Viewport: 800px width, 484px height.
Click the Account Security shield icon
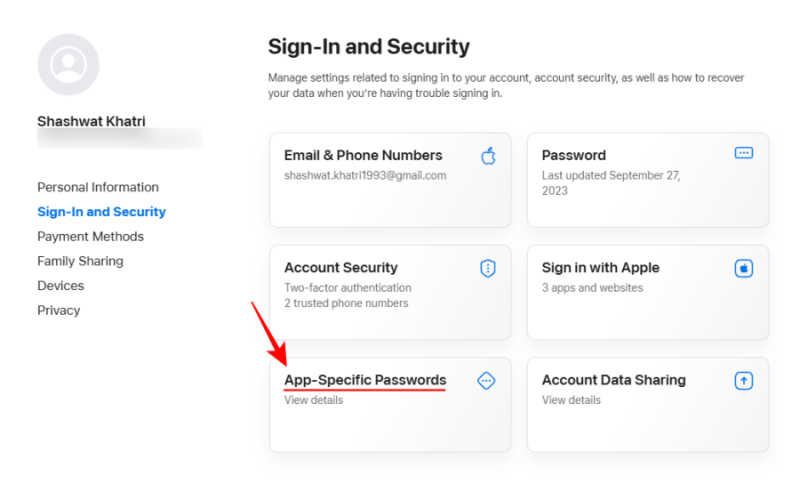point(488,268)
